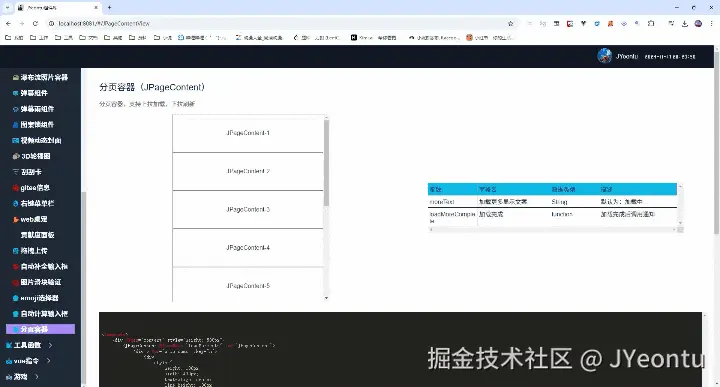Expand the 游戏 menu group

click(x=22, y=376)
